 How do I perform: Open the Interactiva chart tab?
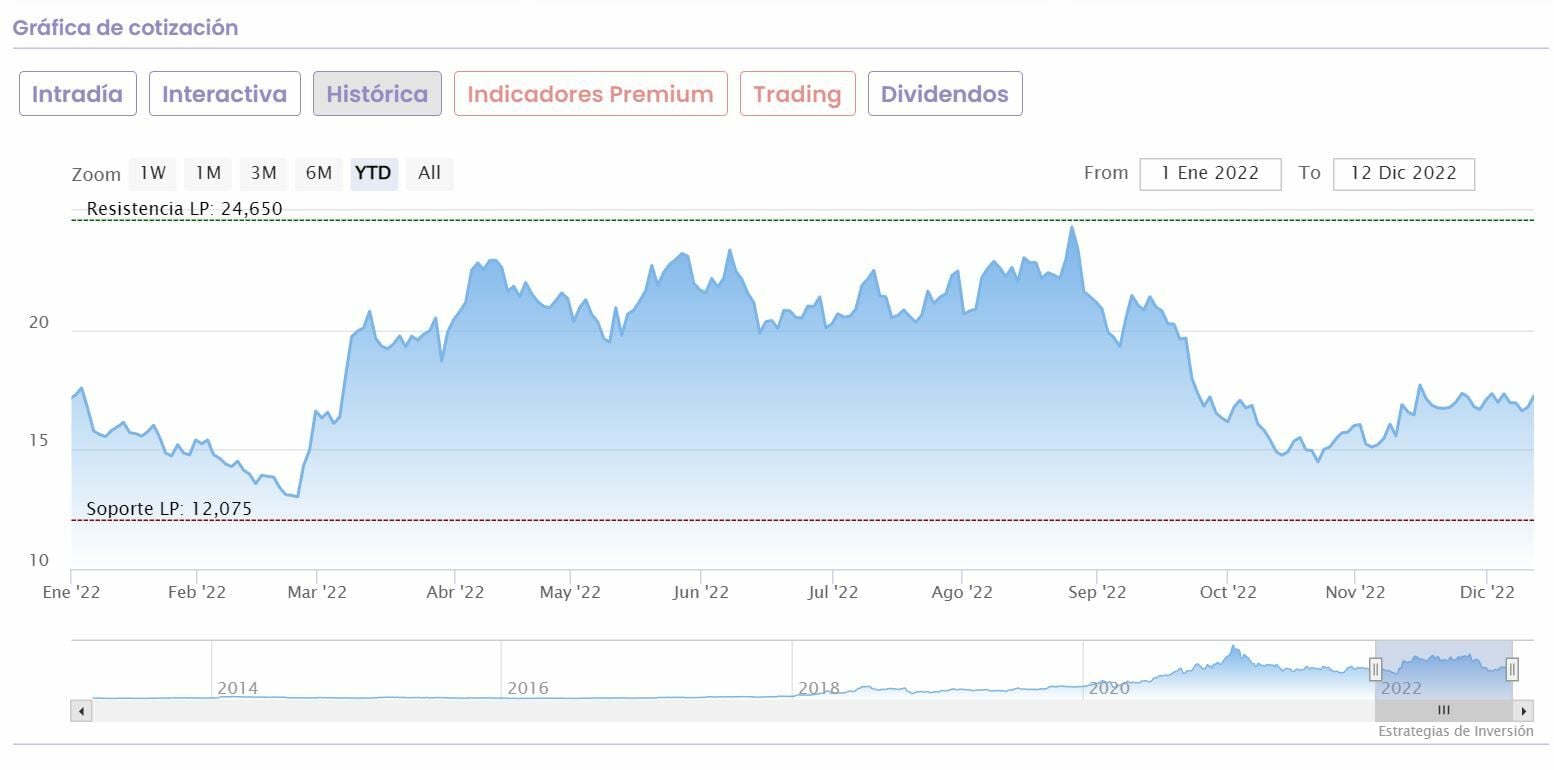224,94
